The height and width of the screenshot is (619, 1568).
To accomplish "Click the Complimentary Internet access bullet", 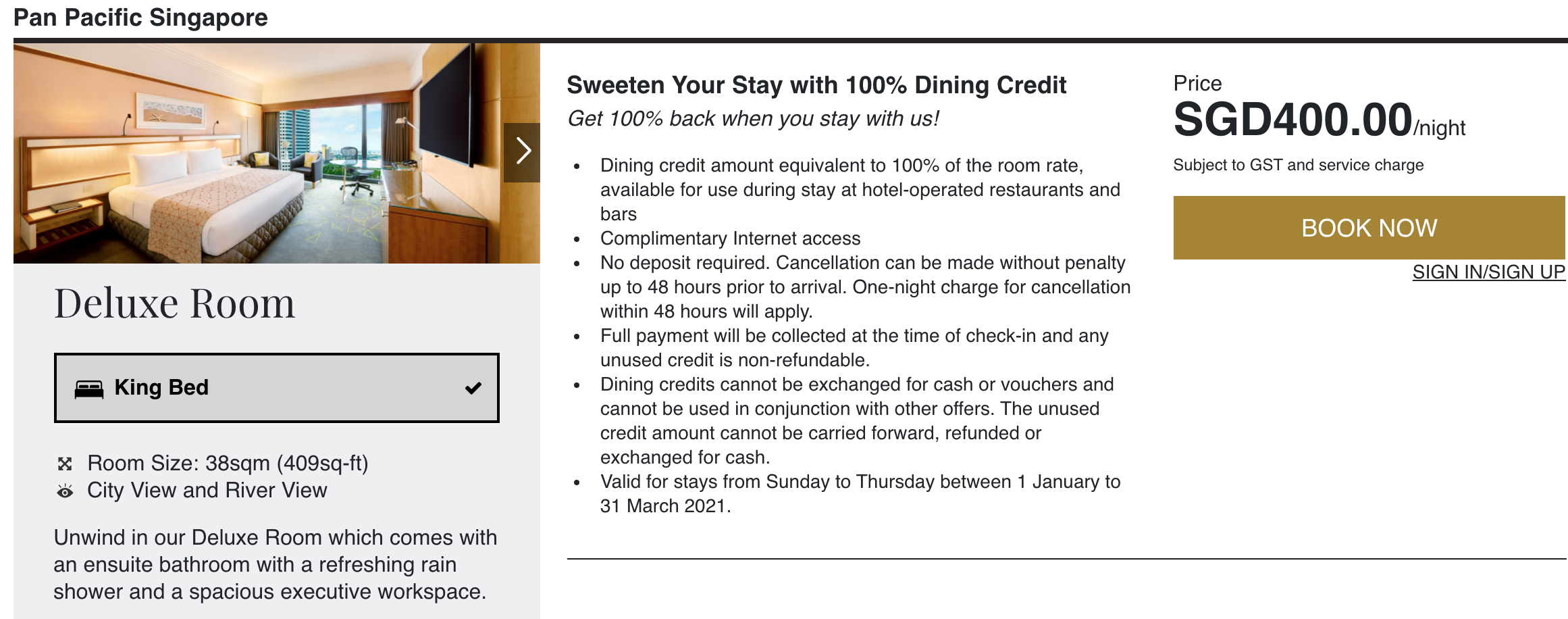I will (730, 239).
